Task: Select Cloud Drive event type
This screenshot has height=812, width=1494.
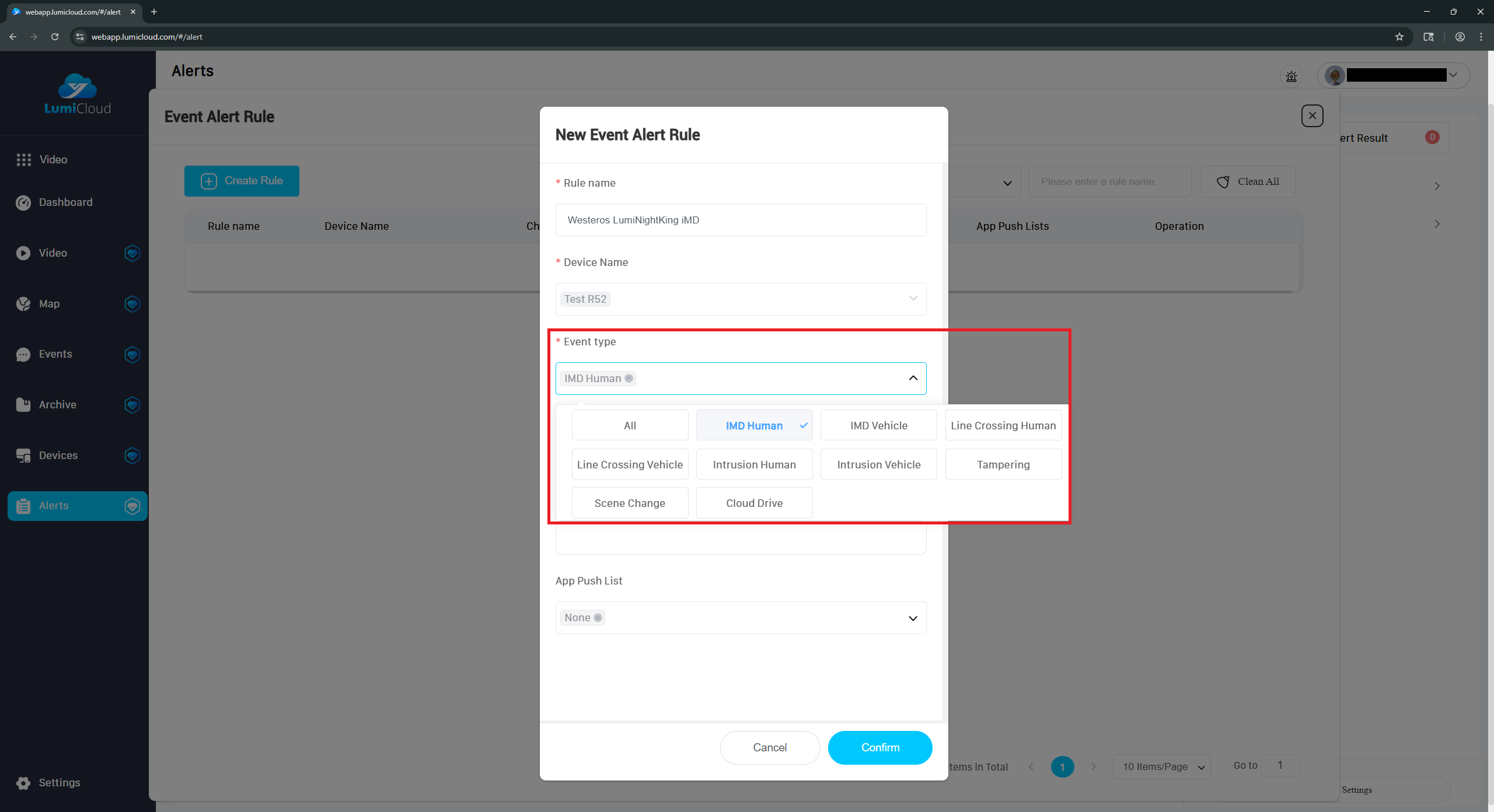Action: [754, 503]
